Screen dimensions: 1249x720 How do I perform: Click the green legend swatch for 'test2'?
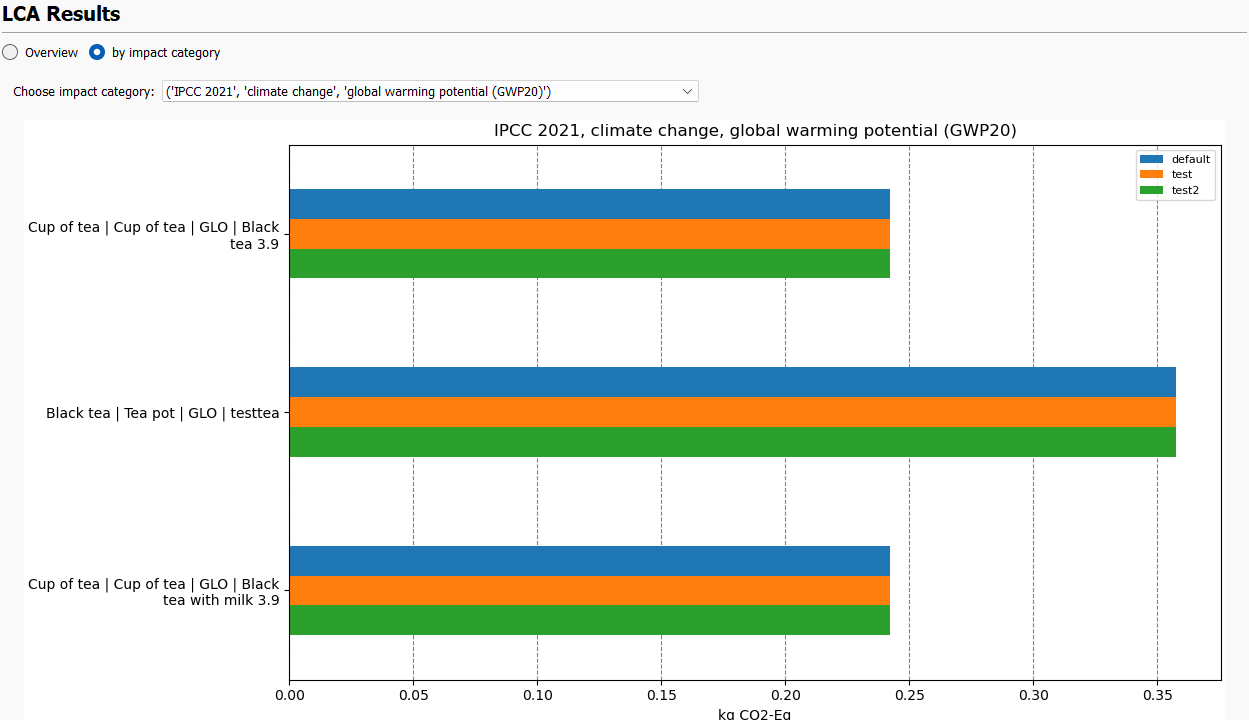click(1151, 189)
